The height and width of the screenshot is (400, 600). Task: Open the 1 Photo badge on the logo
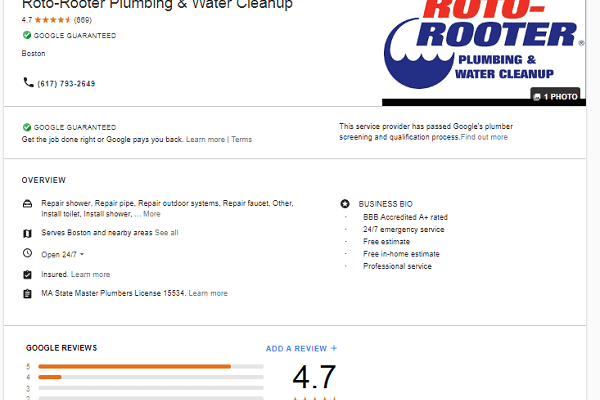(555, 96)
